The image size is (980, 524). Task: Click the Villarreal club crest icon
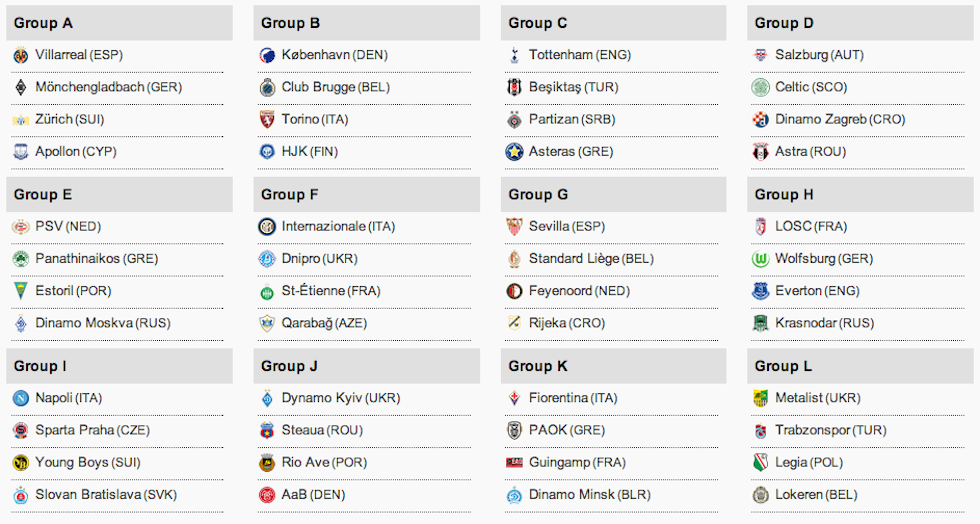point(21,56)
